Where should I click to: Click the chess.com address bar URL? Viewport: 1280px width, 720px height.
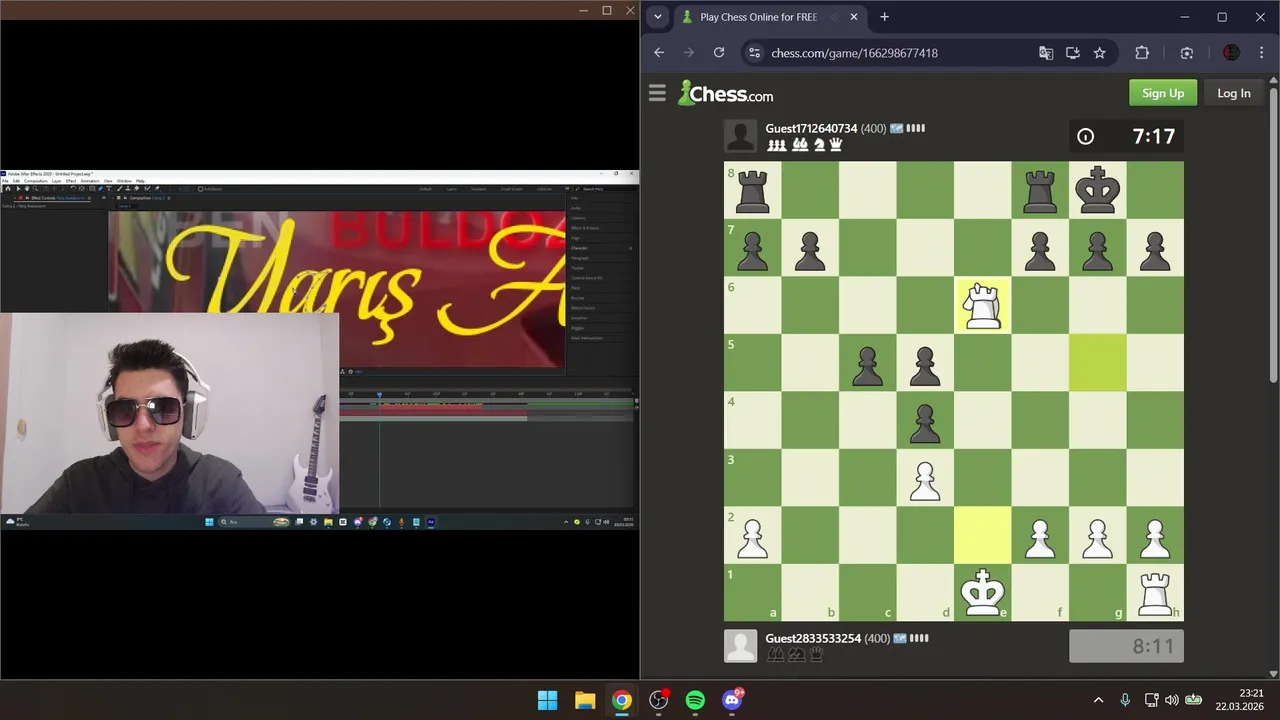[854, 53]
